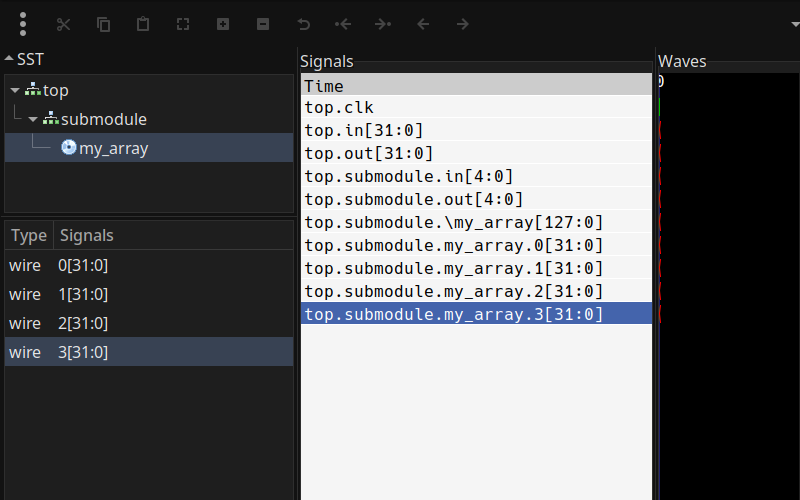Select wire 1[31:0] in signal list
The height and width of the screenshot is (500, 800).
149,294
